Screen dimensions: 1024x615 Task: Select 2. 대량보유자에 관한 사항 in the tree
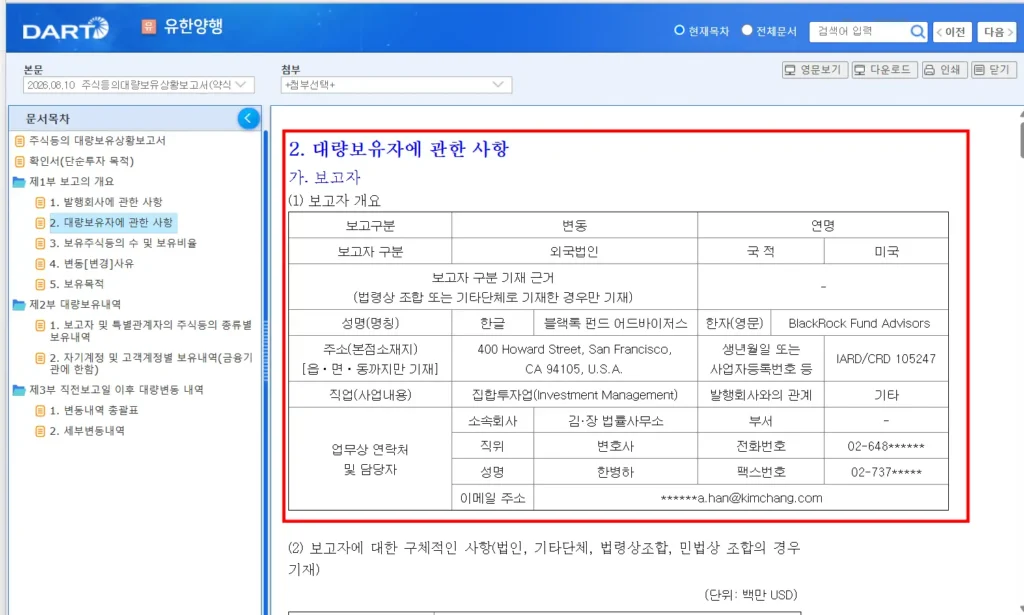pyautogui.click(x=111, y=223)
